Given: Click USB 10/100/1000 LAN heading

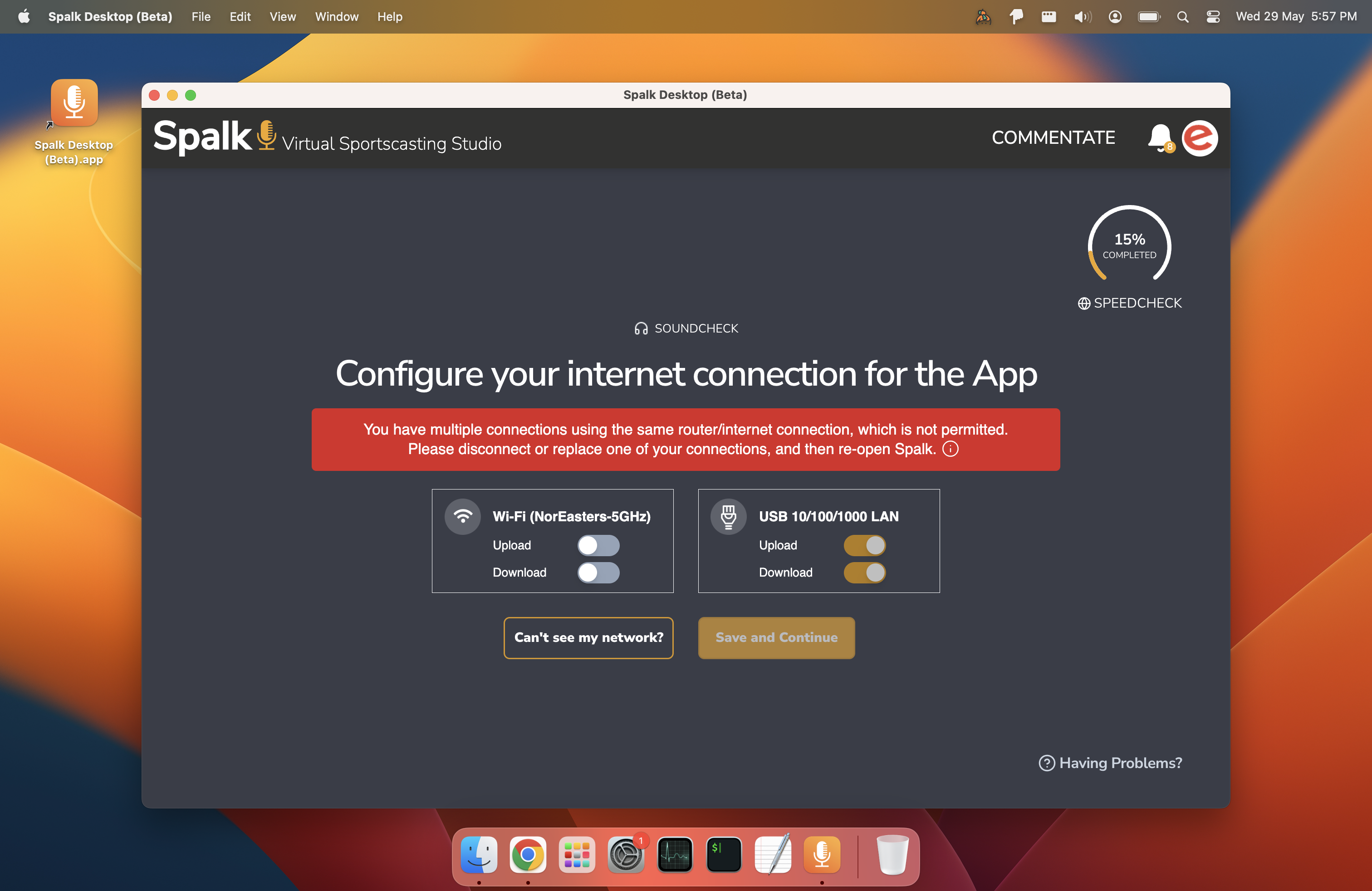Looking at the screenshot, I should click(828, 516).
